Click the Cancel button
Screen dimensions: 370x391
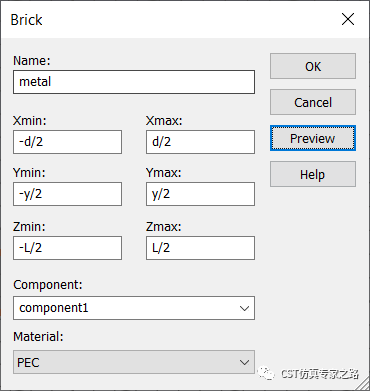313,102
